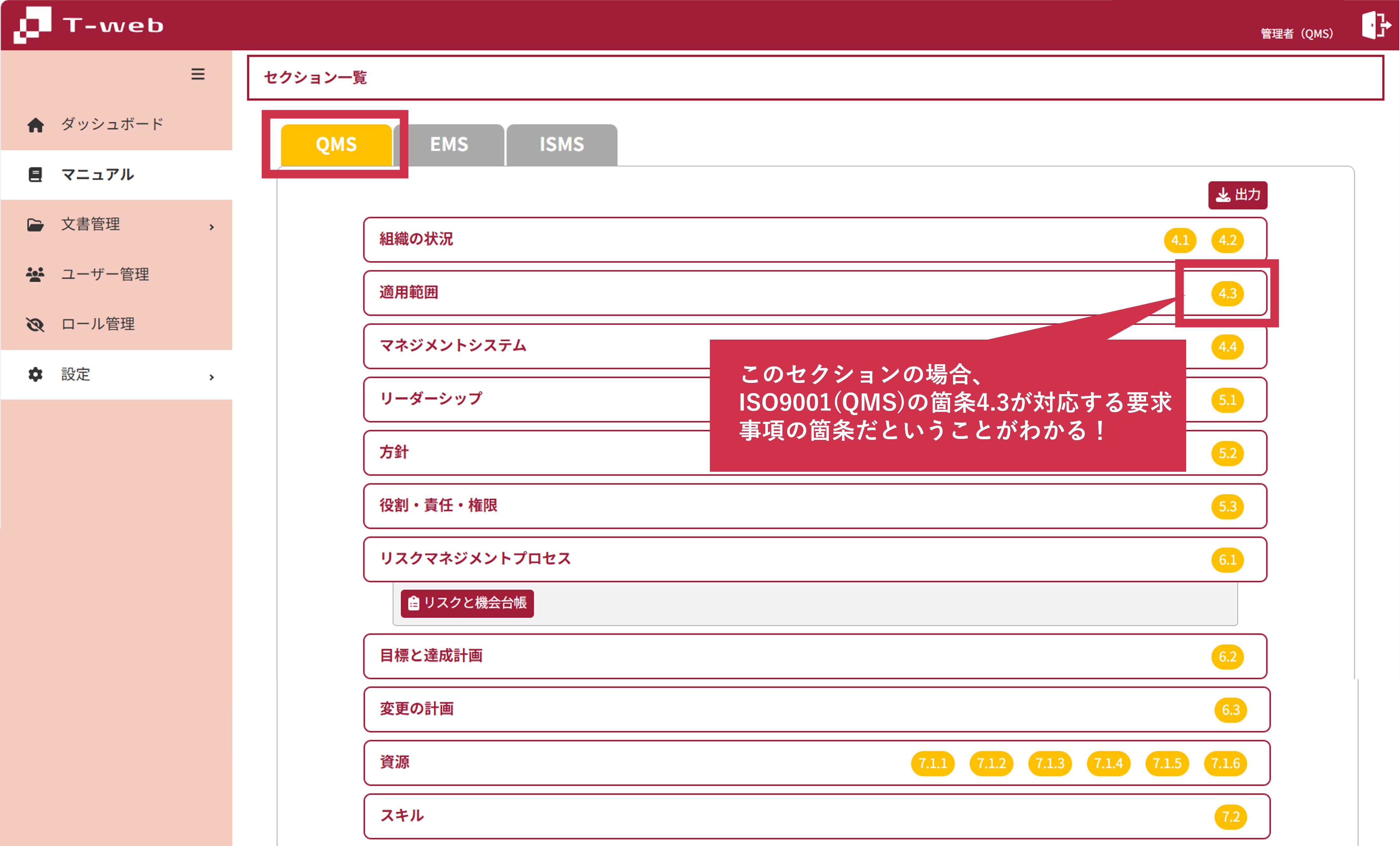Viewport: 1400px width, 846px height.
Task: Click the T-web logo icon
Action: click(x=32, y=25)
